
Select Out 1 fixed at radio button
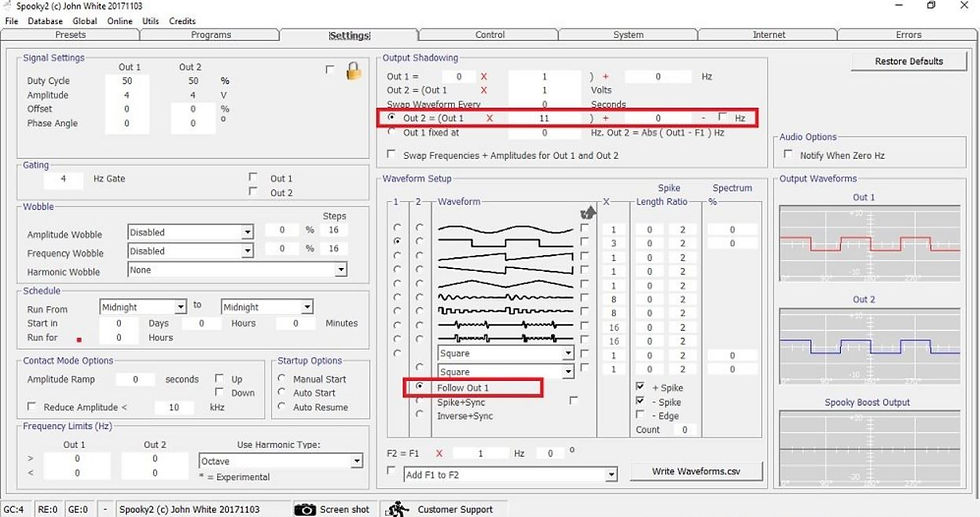391,132
